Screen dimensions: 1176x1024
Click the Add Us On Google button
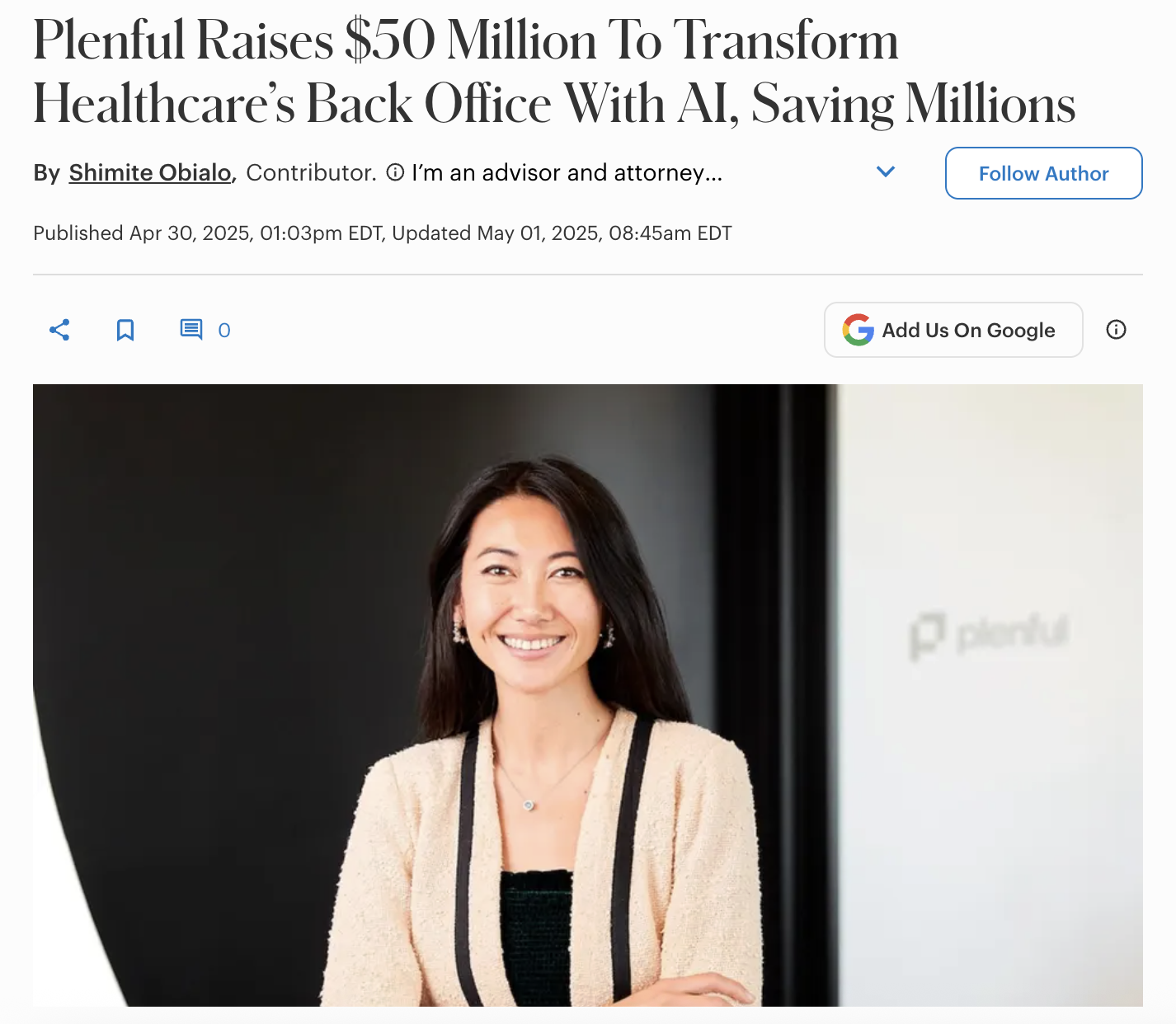click(953, 330)
